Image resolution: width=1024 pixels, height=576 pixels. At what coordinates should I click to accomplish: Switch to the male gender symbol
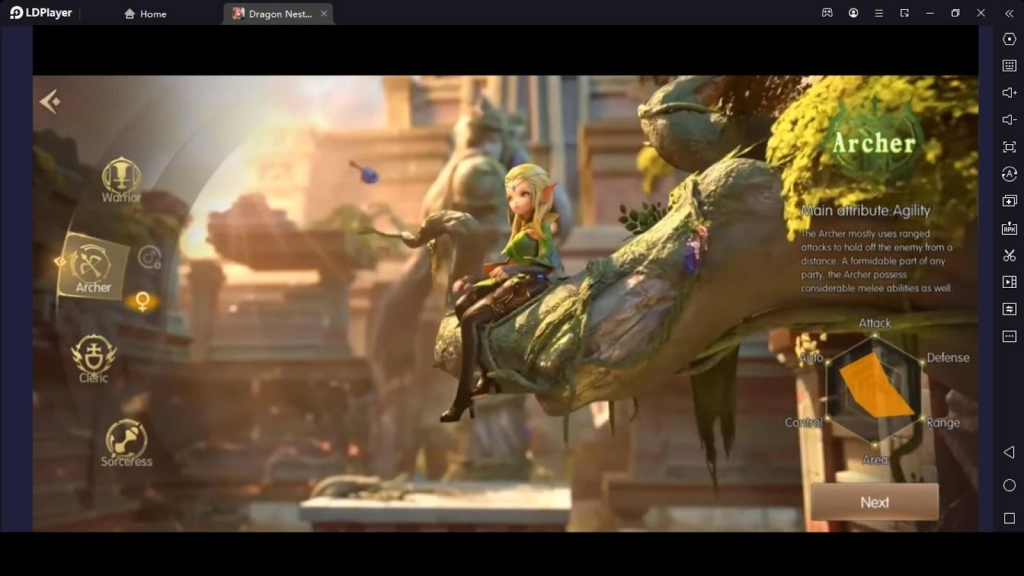pos(150,257)
